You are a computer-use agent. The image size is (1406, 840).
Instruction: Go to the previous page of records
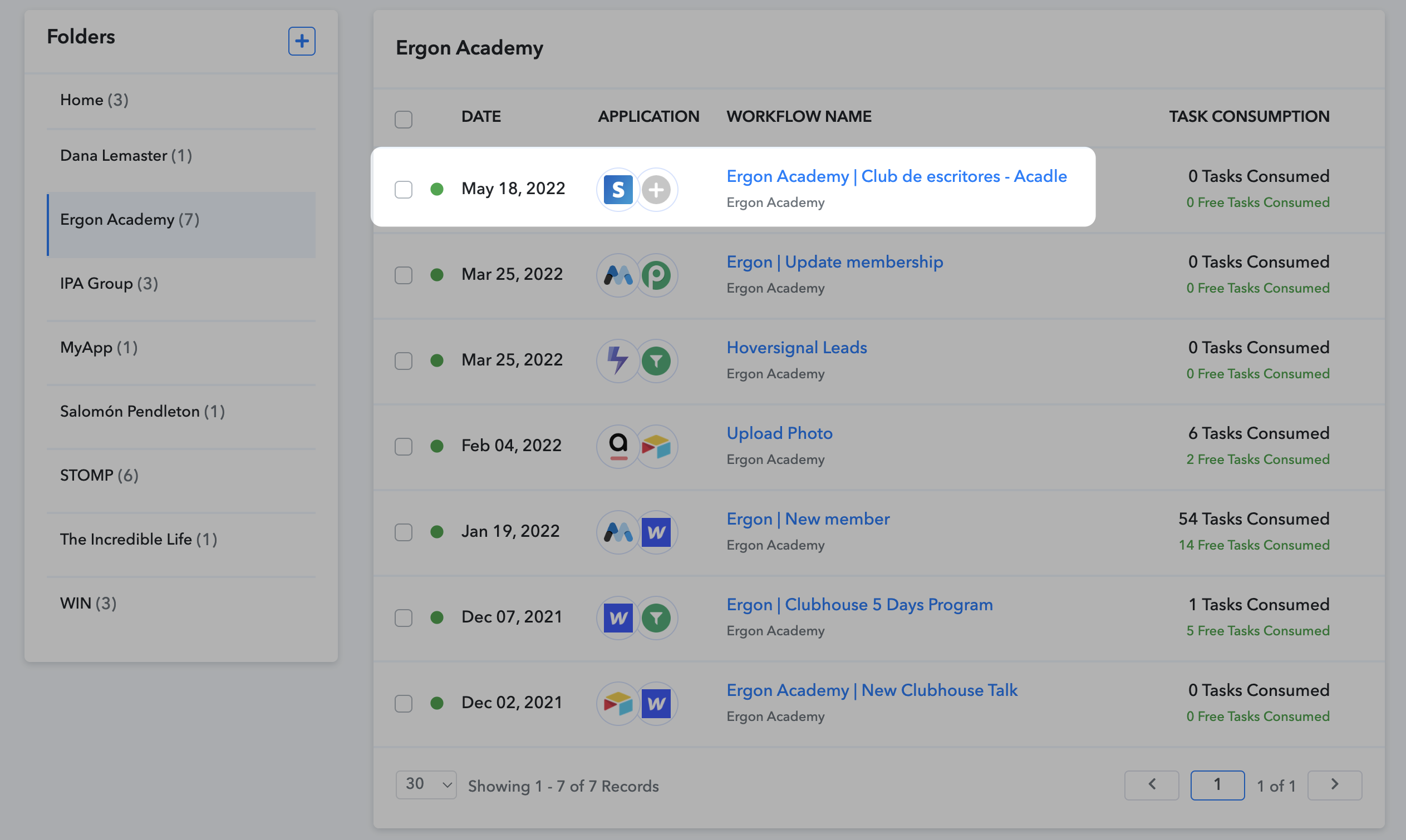pyautogui.click(x=1152, y=785)
